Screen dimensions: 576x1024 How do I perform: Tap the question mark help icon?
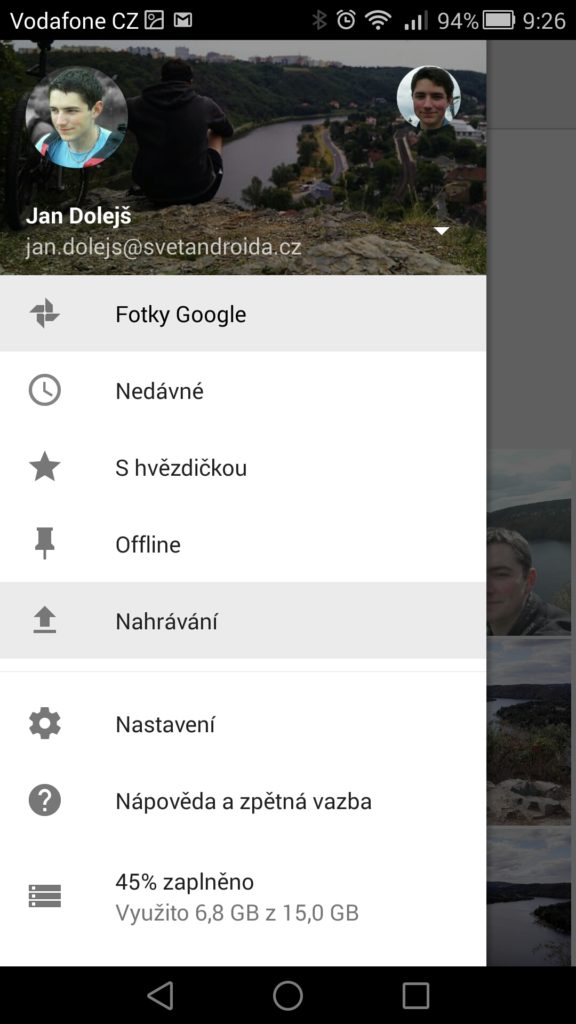(44, 801)
